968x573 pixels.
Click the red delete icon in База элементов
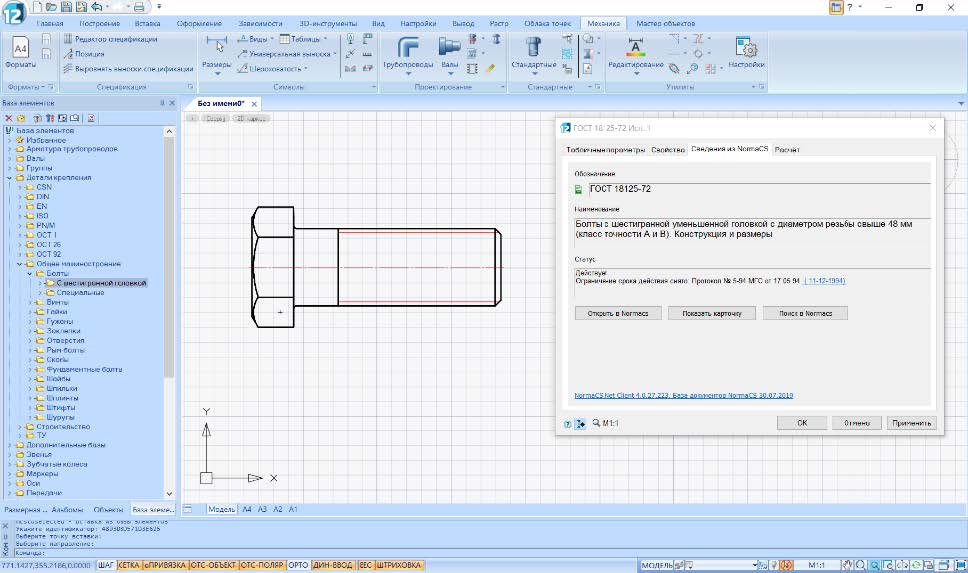[x=9, y=118]
